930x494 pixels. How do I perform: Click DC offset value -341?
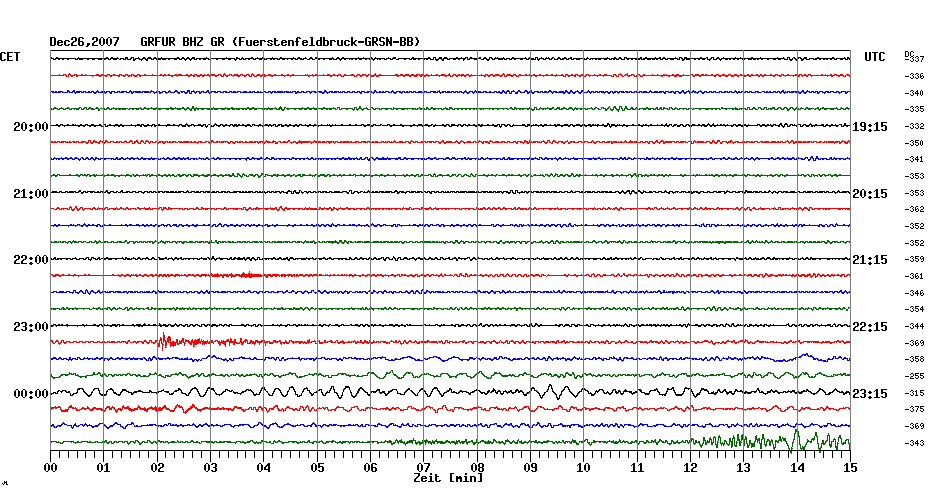(x=914, y=160)
